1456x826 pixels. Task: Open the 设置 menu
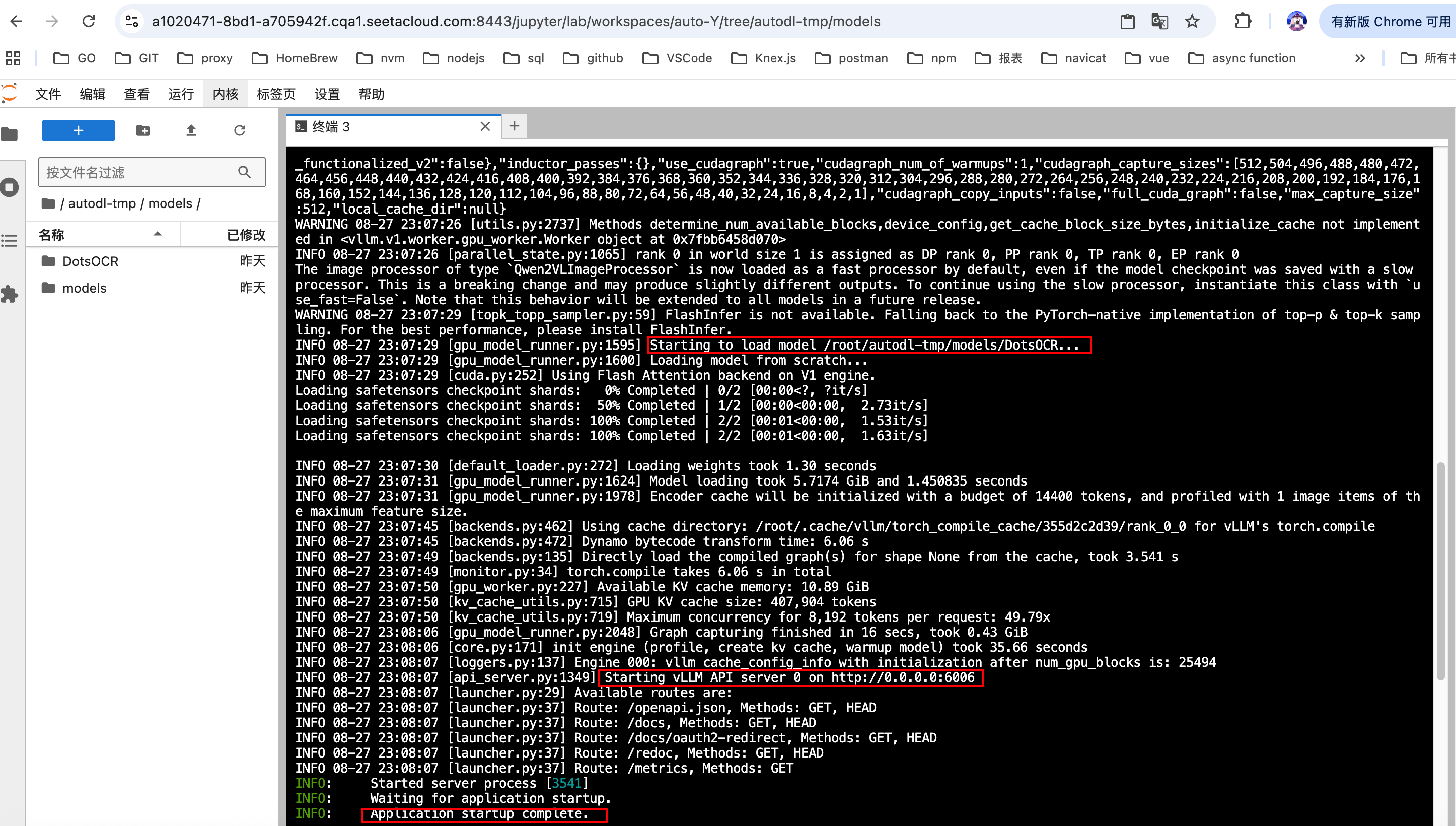pos(327,94)
